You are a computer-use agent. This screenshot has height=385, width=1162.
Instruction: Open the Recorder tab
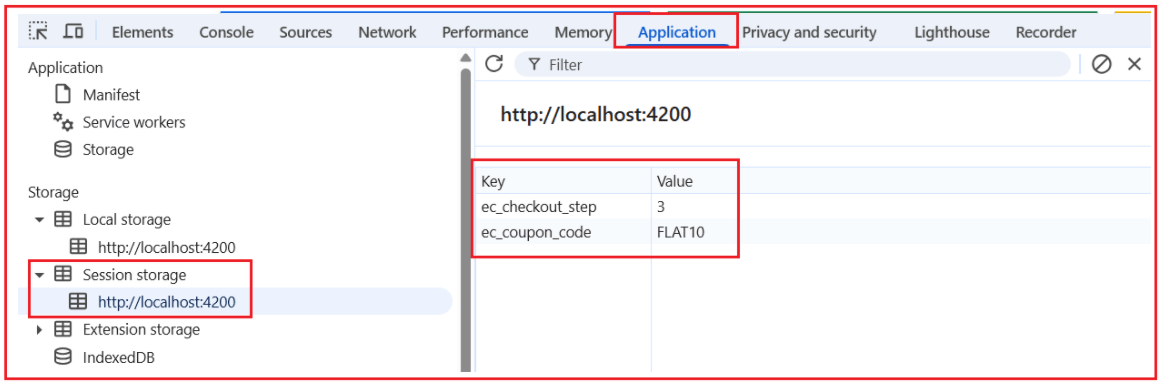pyautogui.click(x=1046, y=33)
